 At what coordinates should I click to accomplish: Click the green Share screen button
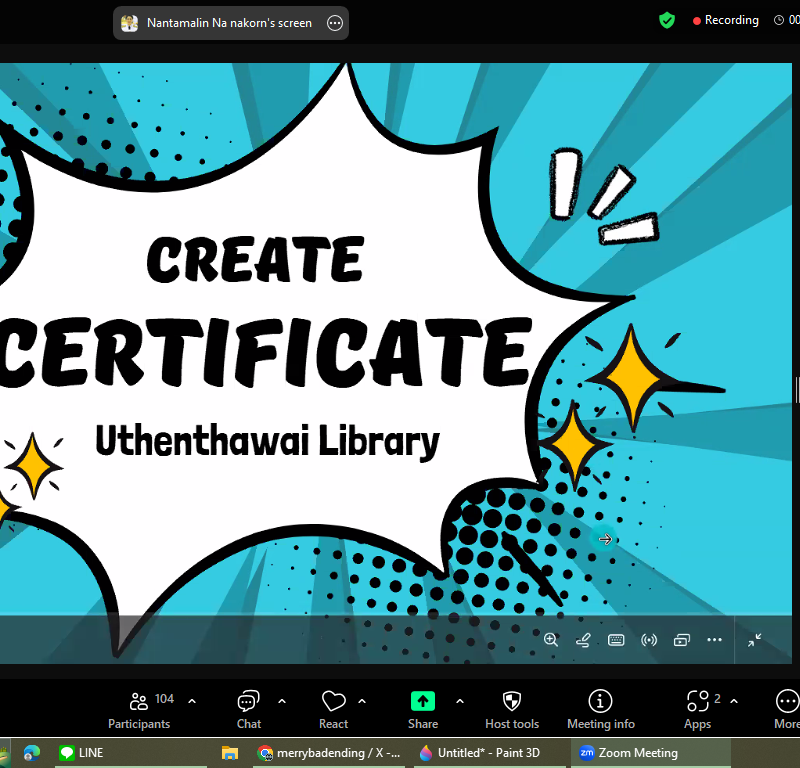tap(423, 702)
